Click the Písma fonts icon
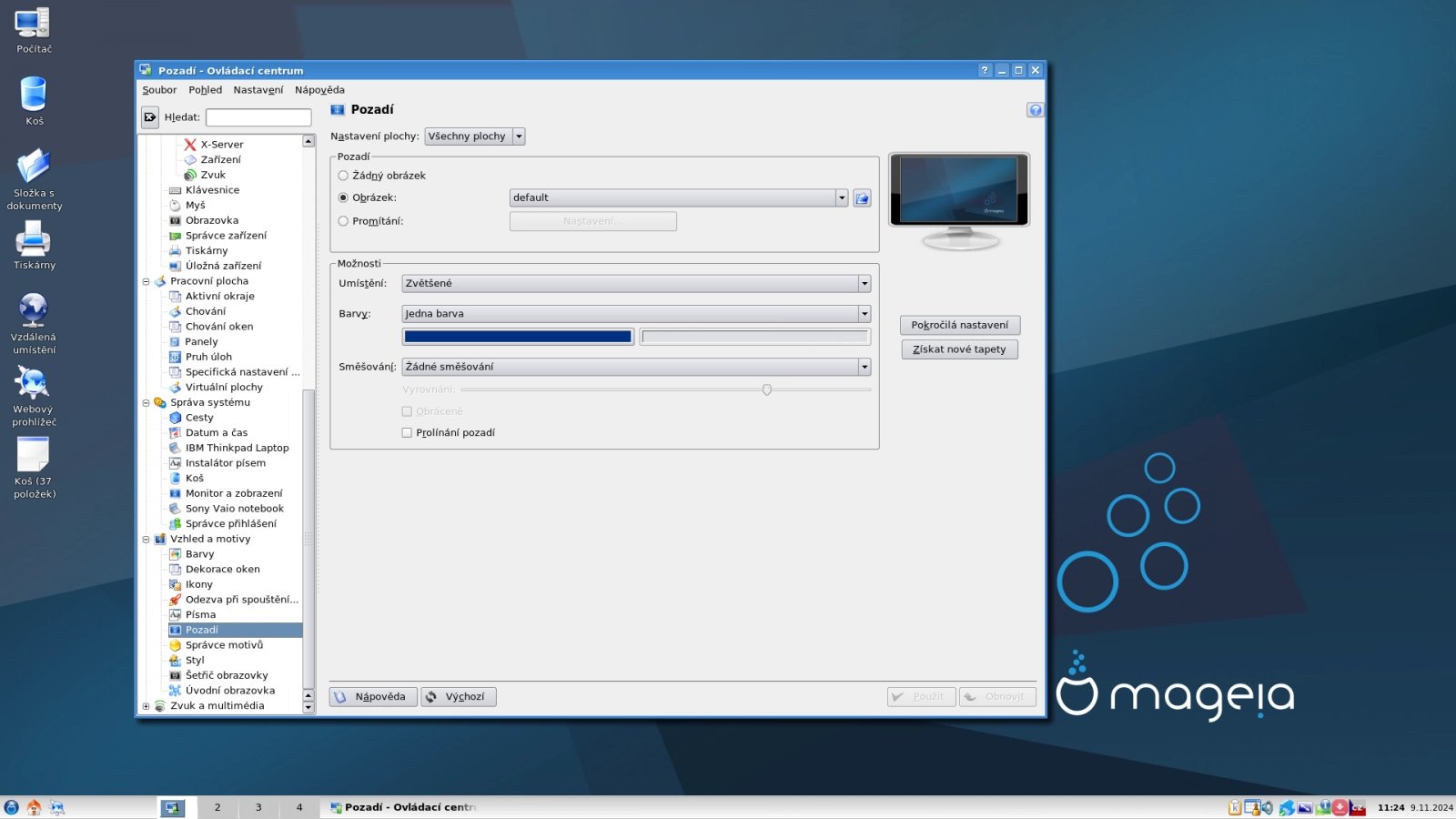Screen dimensions: 1456x819 click(x=175, y=615)
